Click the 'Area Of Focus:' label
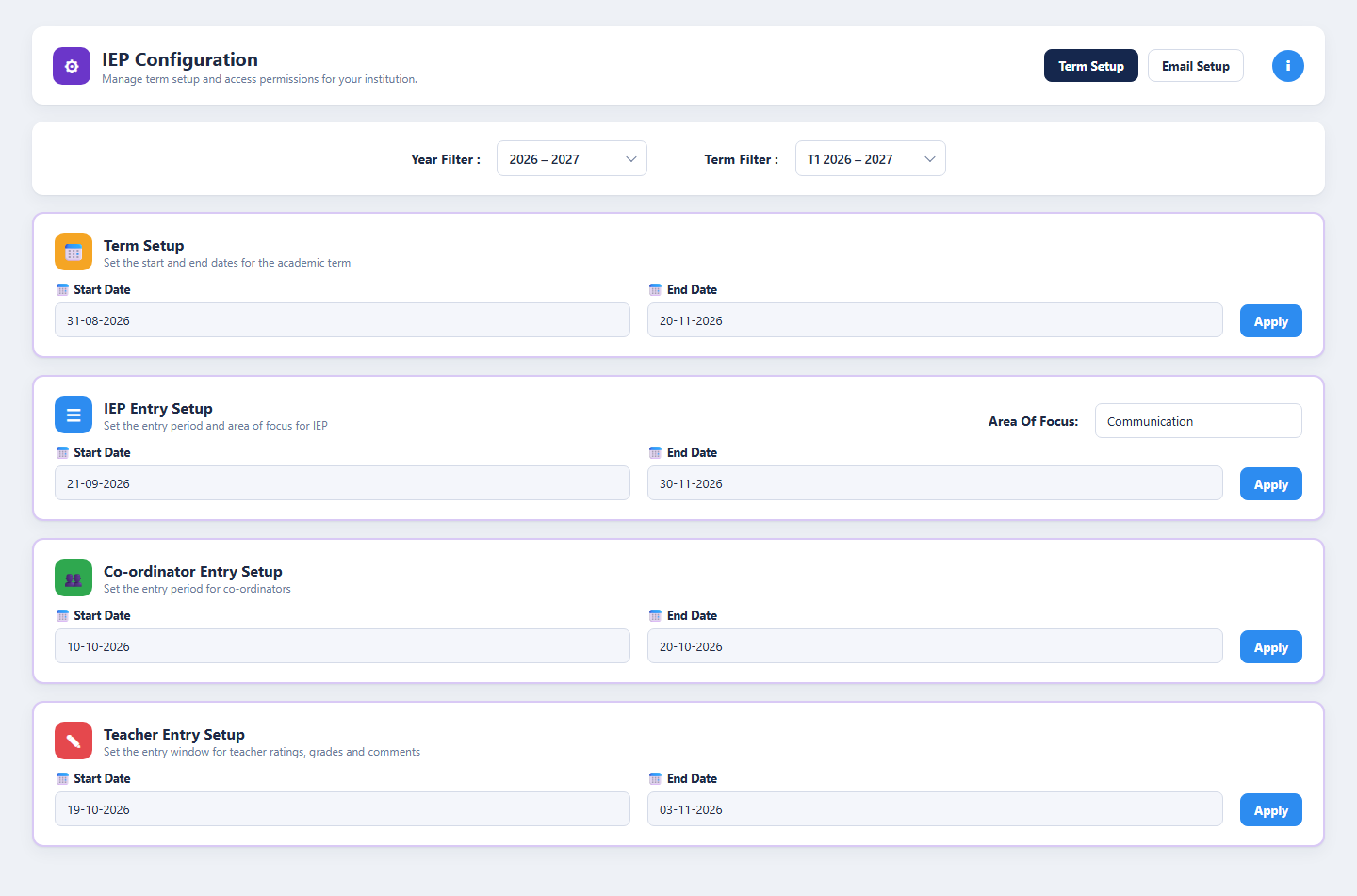This screenshot has height=896, width=1357. [1033, 421]
